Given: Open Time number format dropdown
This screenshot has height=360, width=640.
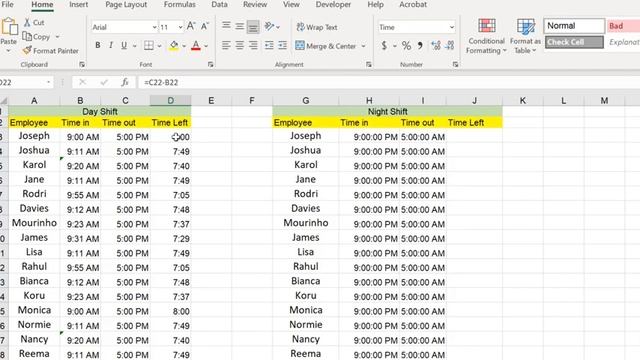Looking at the screenshot, I should [x=452, y=27].
